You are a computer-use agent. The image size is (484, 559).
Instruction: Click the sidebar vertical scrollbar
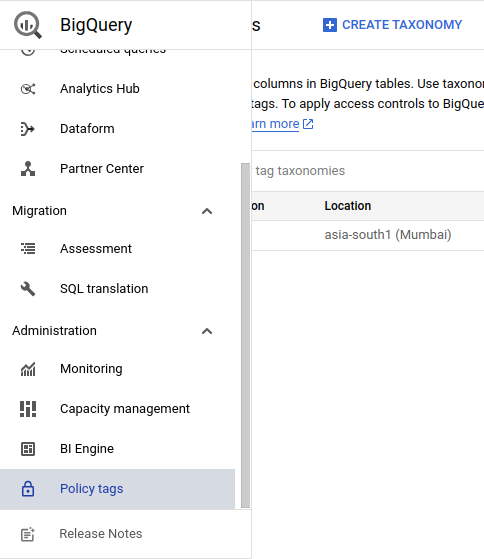245,335
